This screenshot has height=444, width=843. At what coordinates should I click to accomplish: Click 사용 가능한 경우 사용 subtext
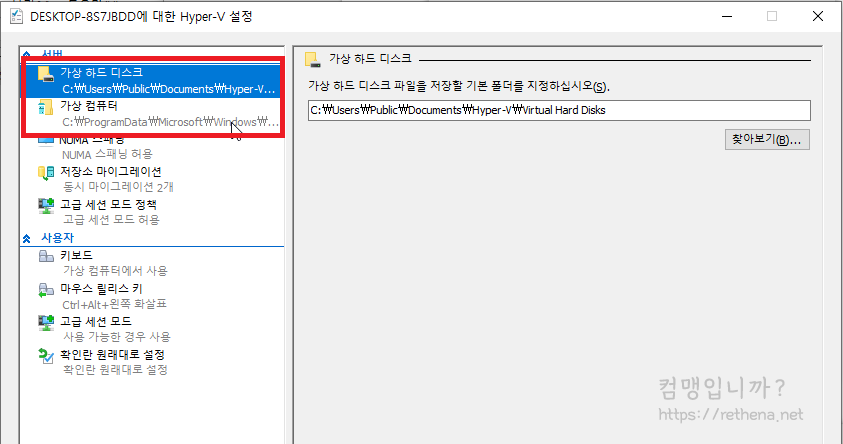pyautogui.click(x=117, y=337)
